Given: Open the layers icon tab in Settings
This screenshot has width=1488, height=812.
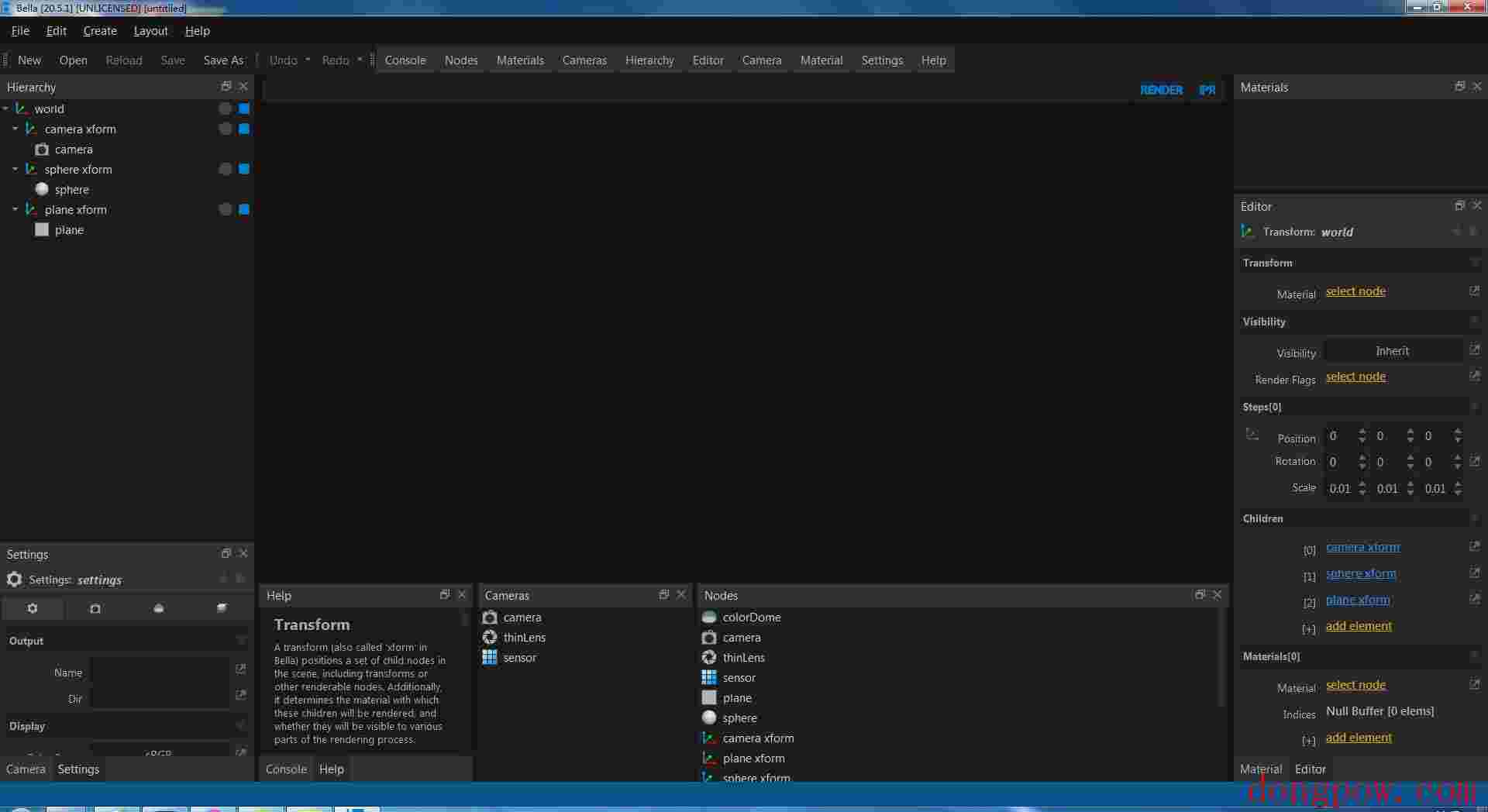Looking at the screenshot, I should pyautogui.click(x=222, y=608).
